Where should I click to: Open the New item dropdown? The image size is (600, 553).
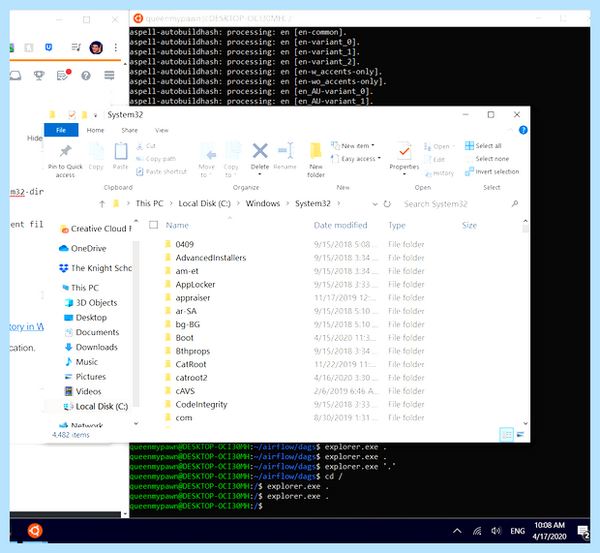(352, 145)
